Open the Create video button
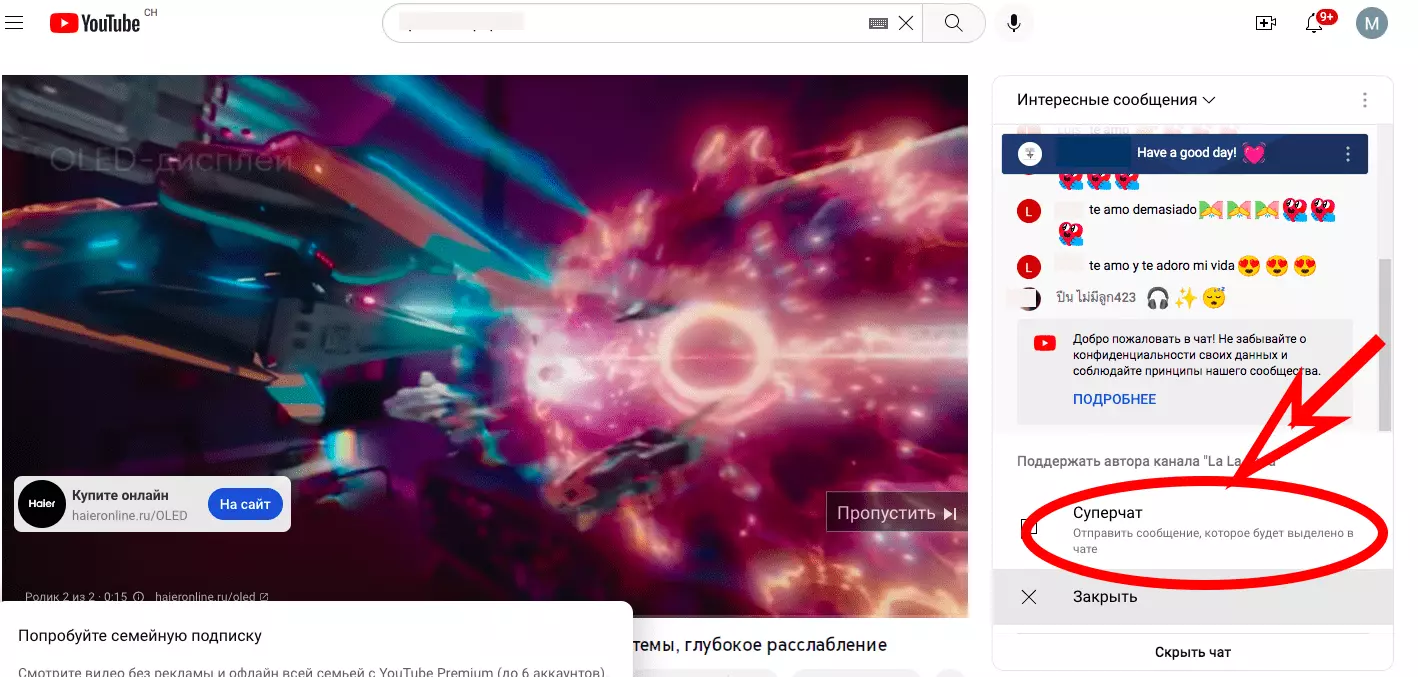Viewport: 1418px width, 677px height. tap(1266, 23)
